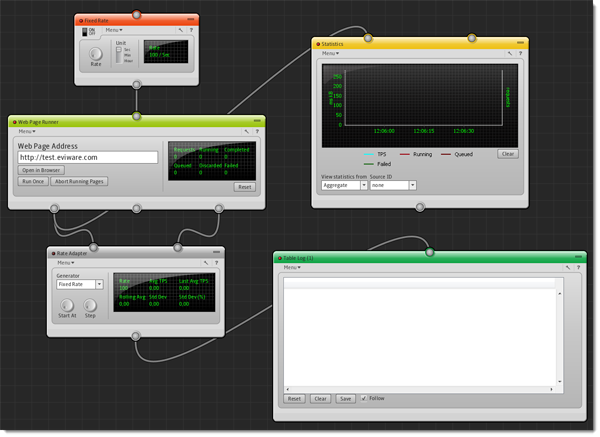Open Menu in Web Page Runner
Viewport: 600px width, 437px height.
(27, 131)
